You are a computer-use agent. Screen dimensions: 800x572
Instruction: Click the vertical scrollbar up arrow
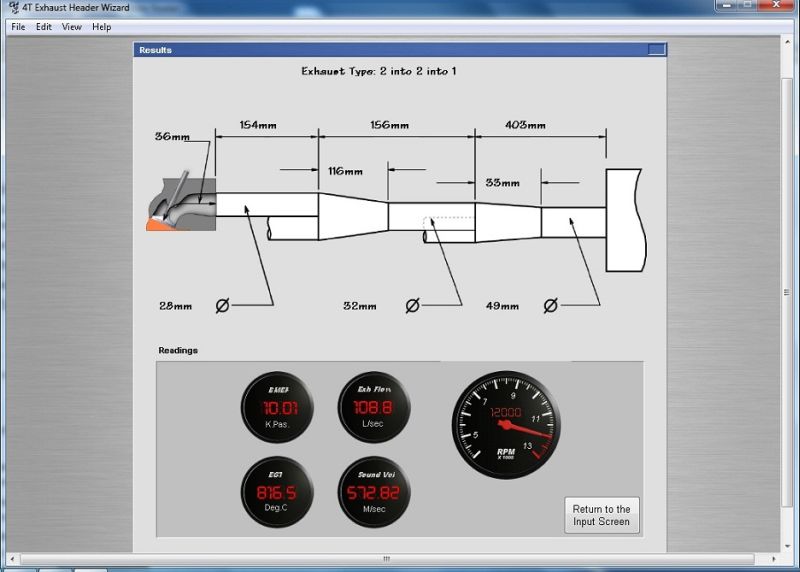click(x=789, y=42)
